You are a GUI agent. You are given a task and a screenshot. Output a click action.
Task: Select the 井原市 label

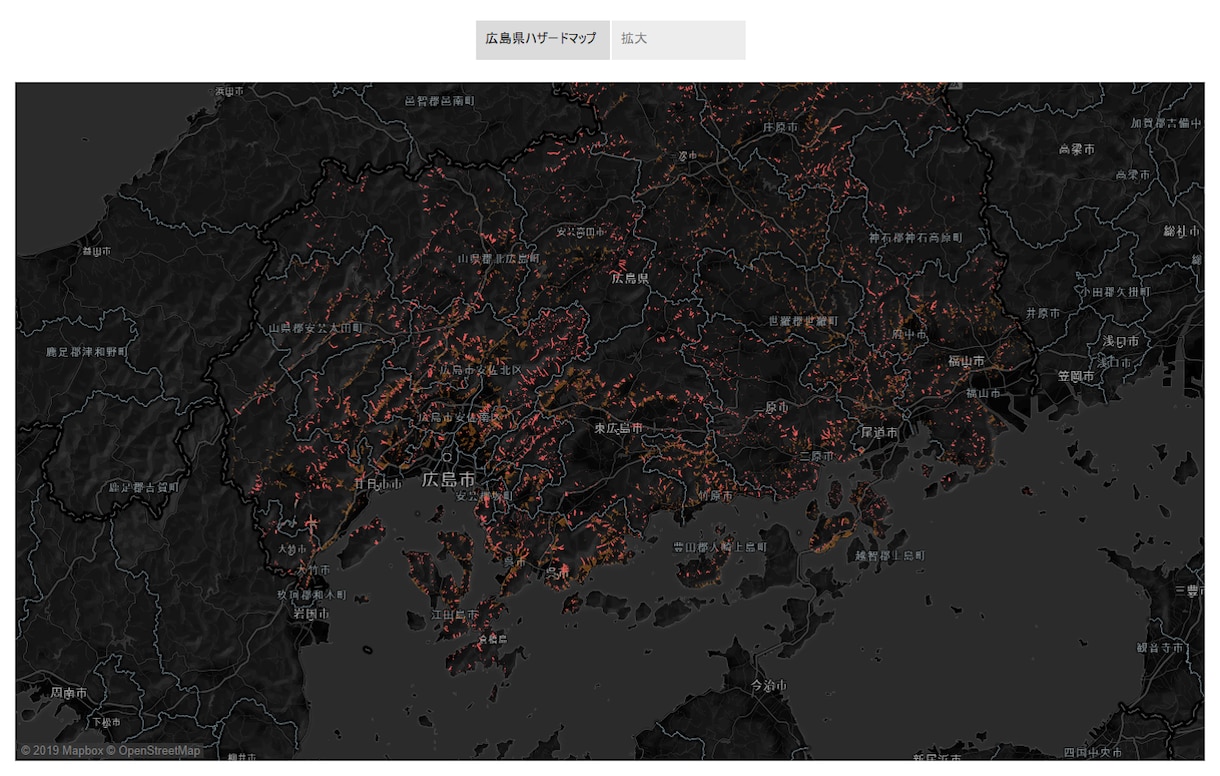(1042, 313)
